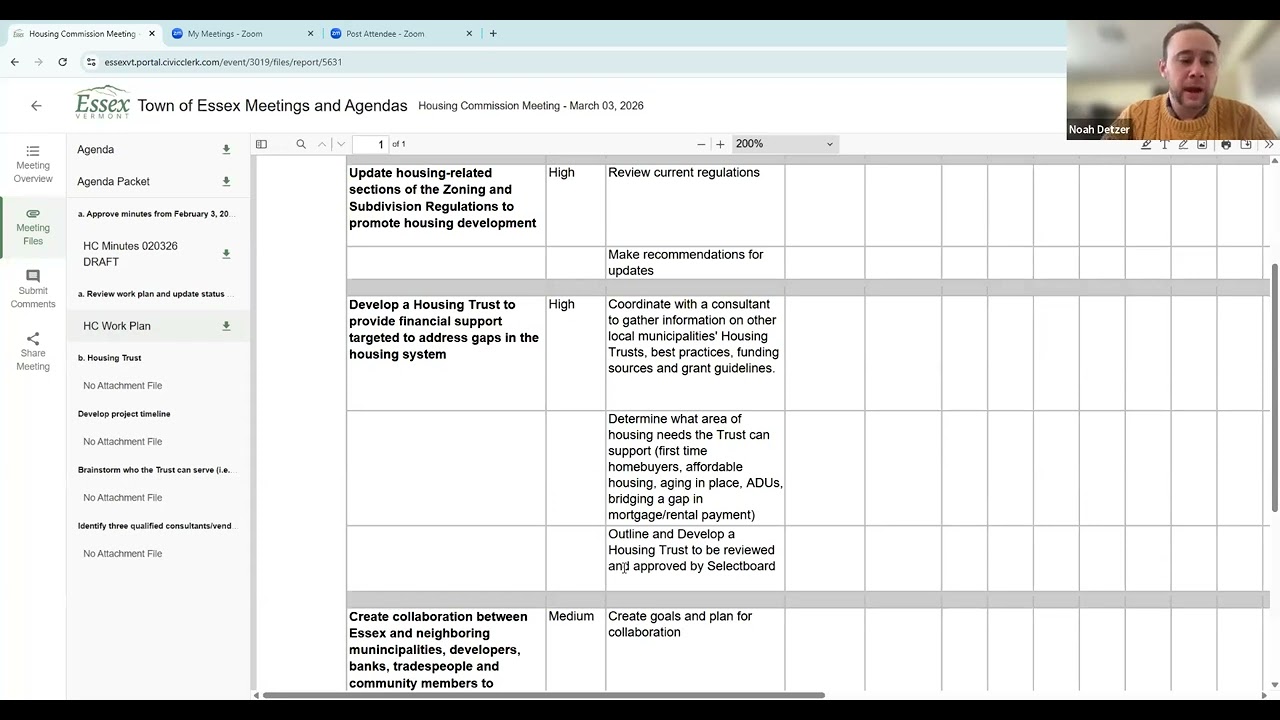1280x720 pixels.
Task: Download HC Minutes 020326 DRAFT
Action: tap(226, 254)
